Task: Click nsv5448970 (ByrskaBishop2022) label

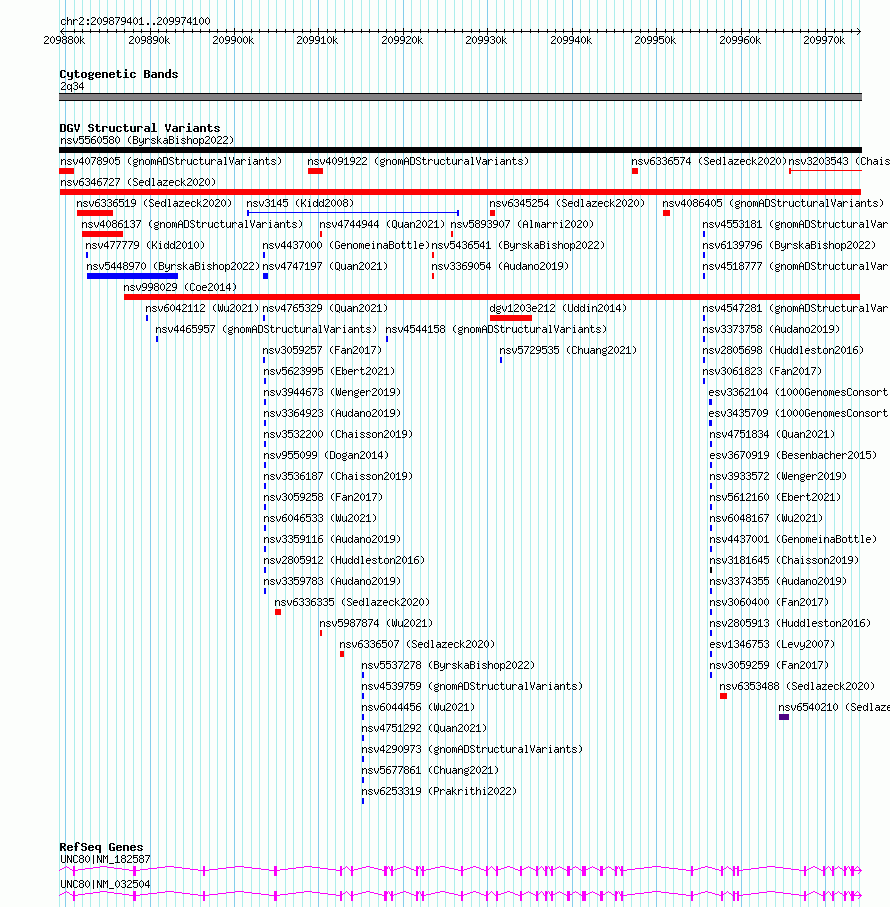Action: [x=173, y=266]
